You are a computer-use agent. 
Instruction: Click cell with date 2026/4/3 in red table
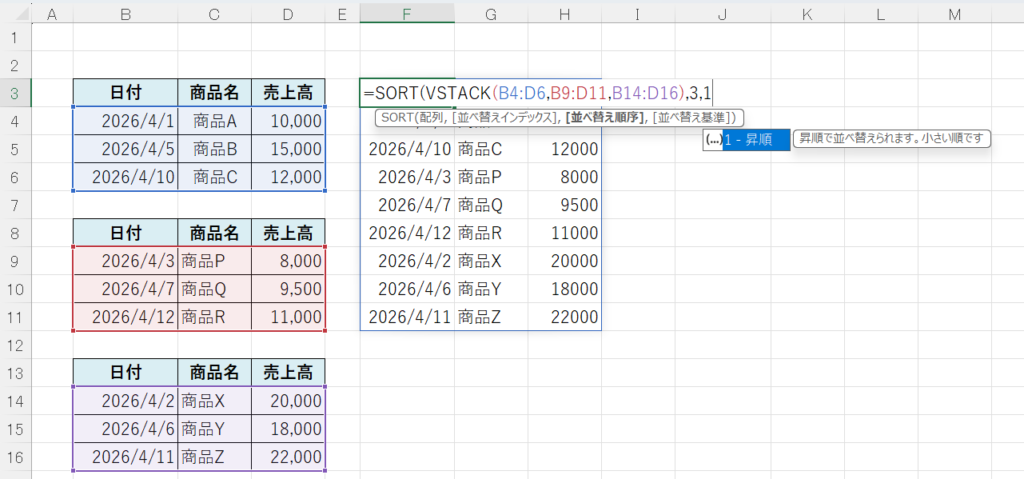pyautogui.click(x=125, y=261)
